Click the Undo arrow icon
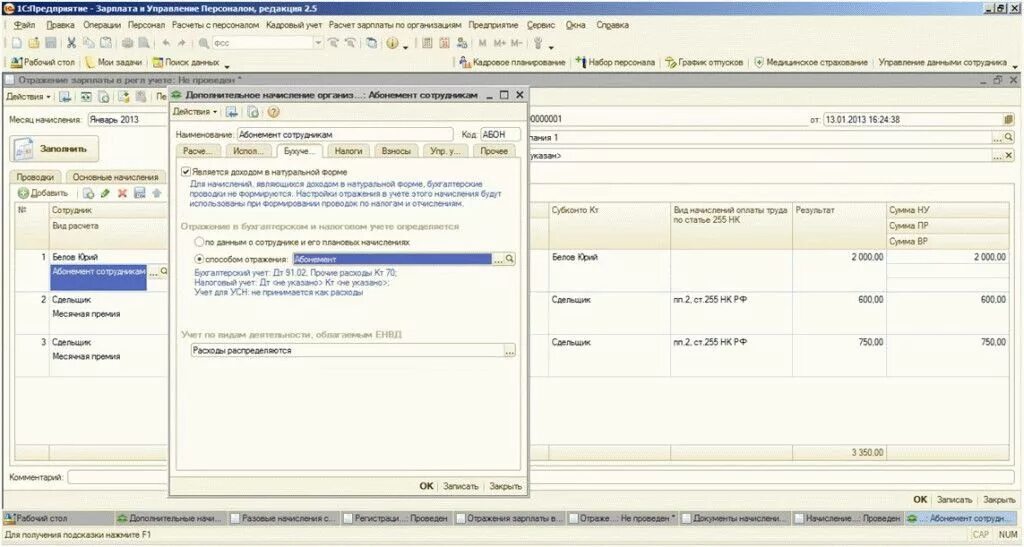 tap(166, 43)
